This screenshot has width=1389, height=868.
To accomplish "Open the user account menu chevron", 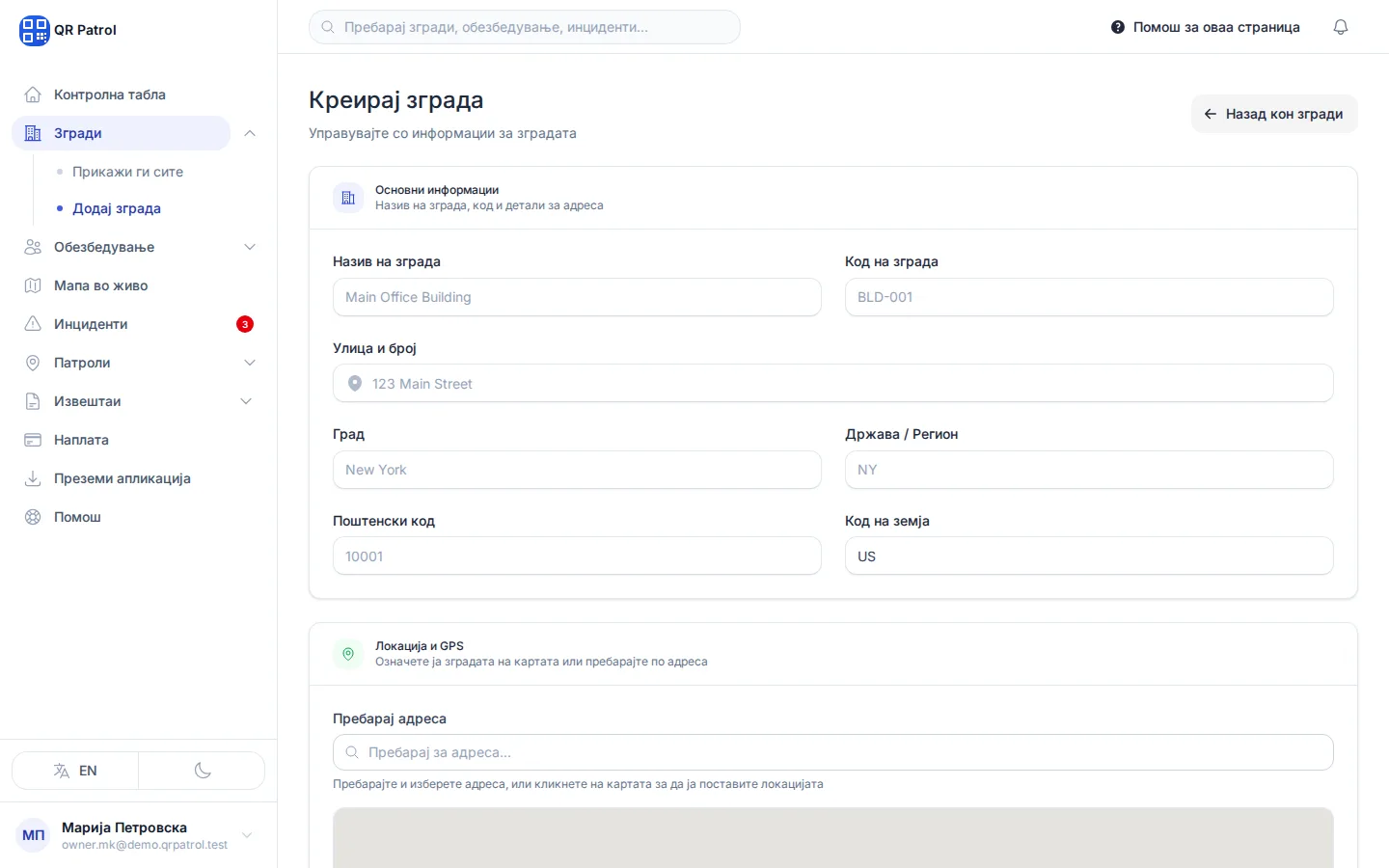I will [247, 835].
